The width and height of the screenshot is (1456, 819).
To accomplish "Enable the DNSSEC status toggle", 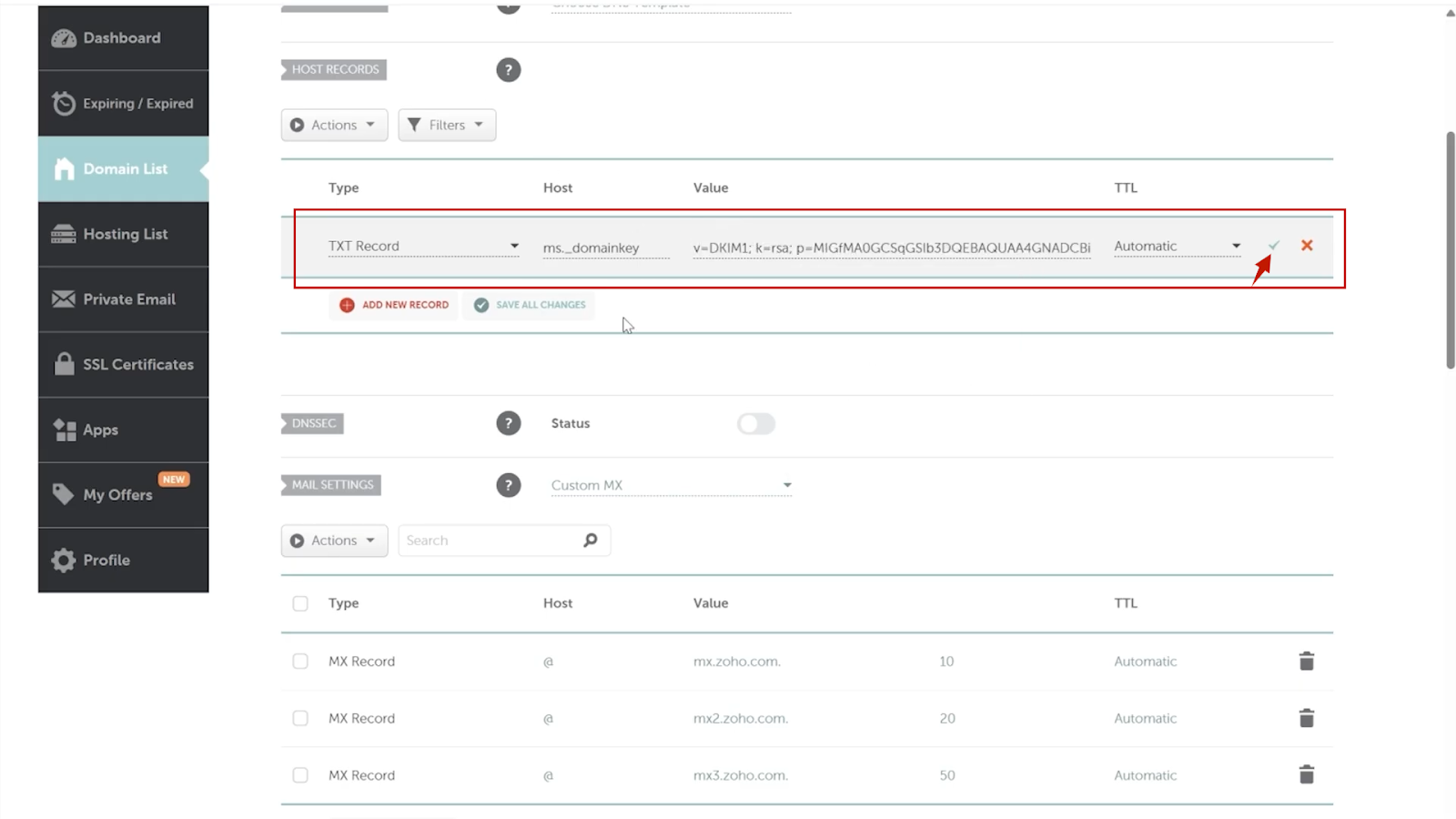I will point(755,424).
